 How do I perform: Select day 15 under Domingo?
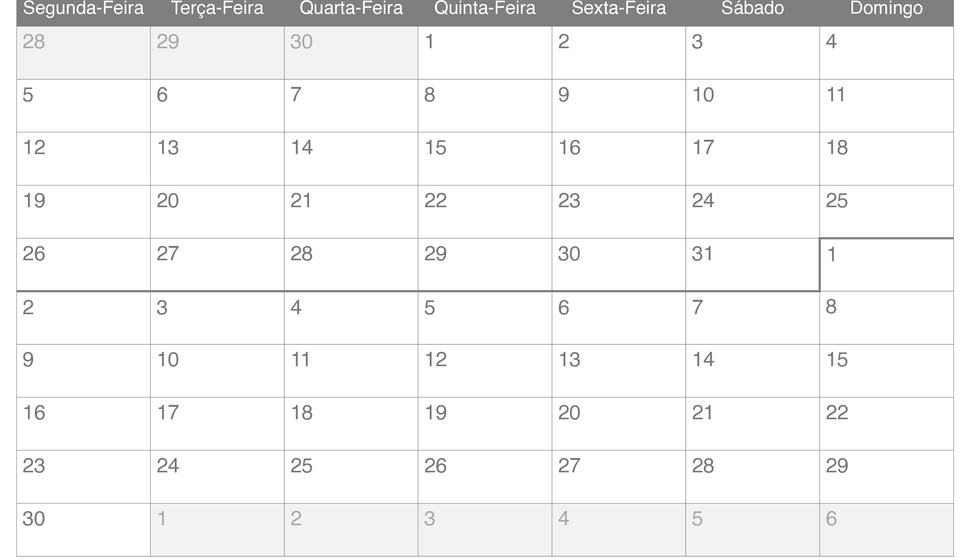(886, 371)
